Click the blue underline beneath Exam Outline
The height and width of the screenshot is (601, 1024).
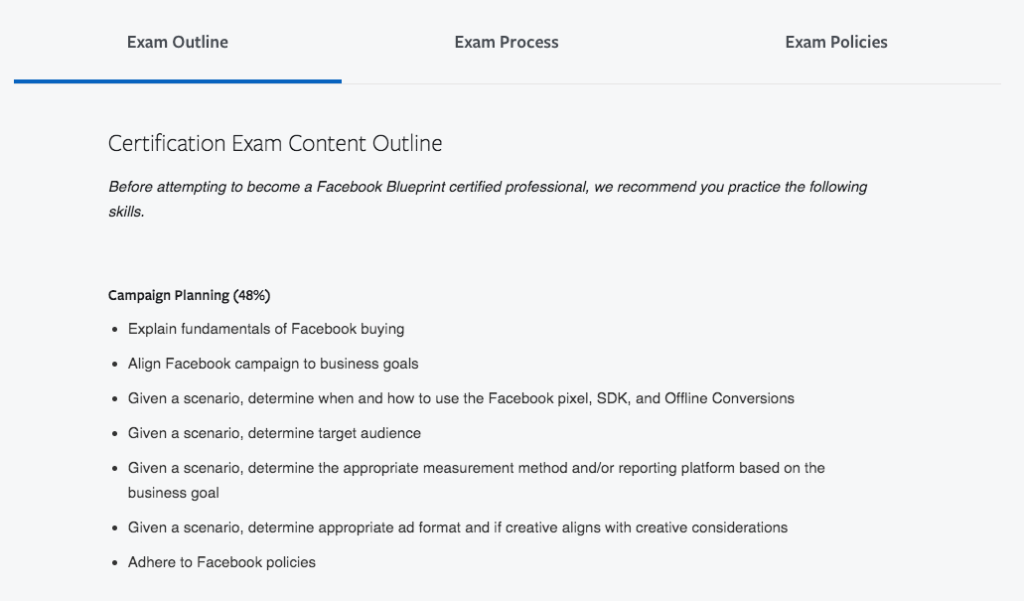pyautogui.click(x=178, y=81)
